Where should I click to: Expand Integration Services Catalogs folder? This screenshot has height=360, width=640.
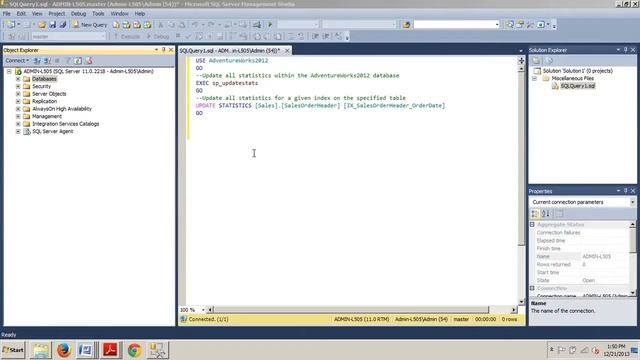pos(18,124)
